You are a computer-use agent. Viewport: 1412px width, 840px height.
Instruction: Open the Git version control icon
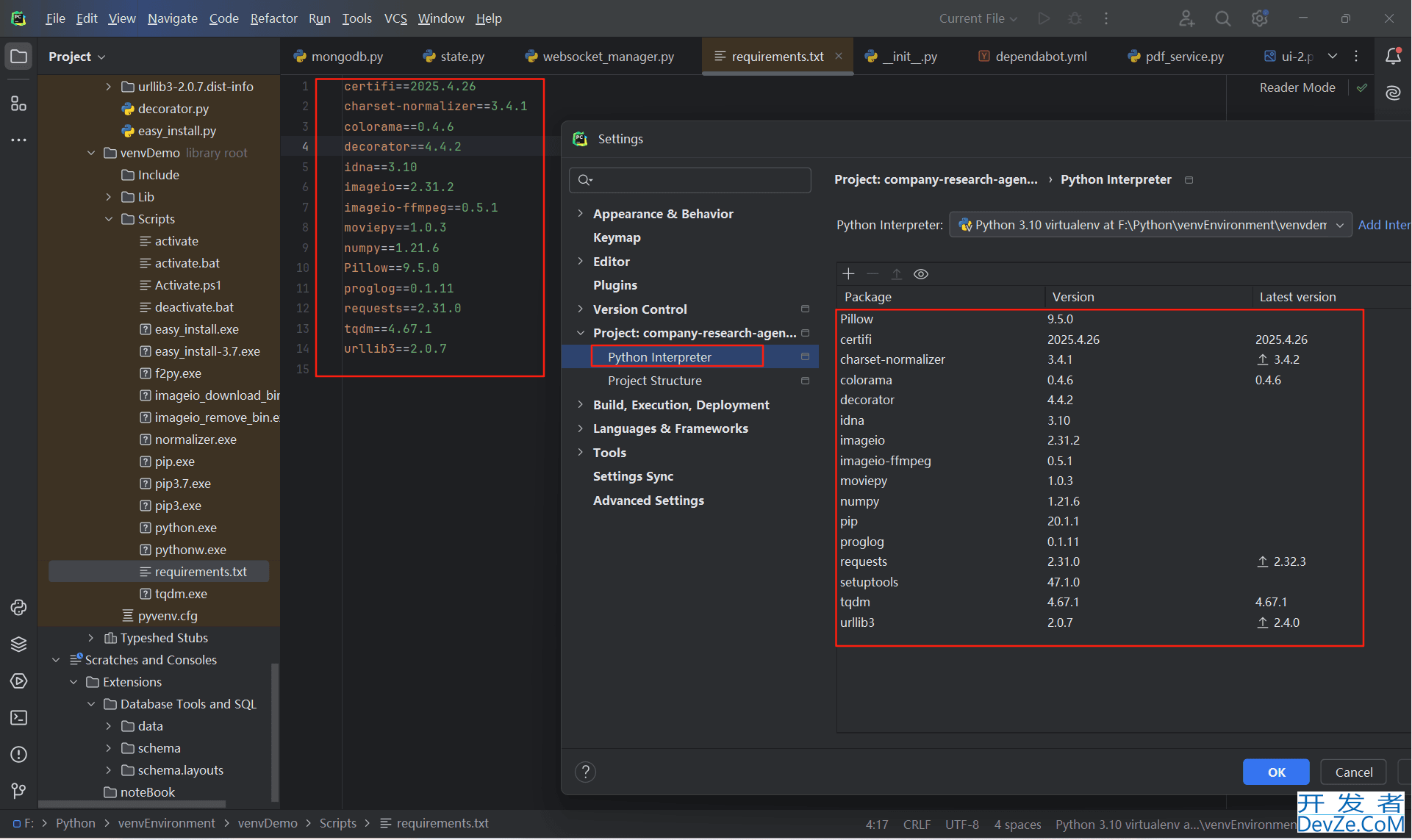click(x=18, y=791)
